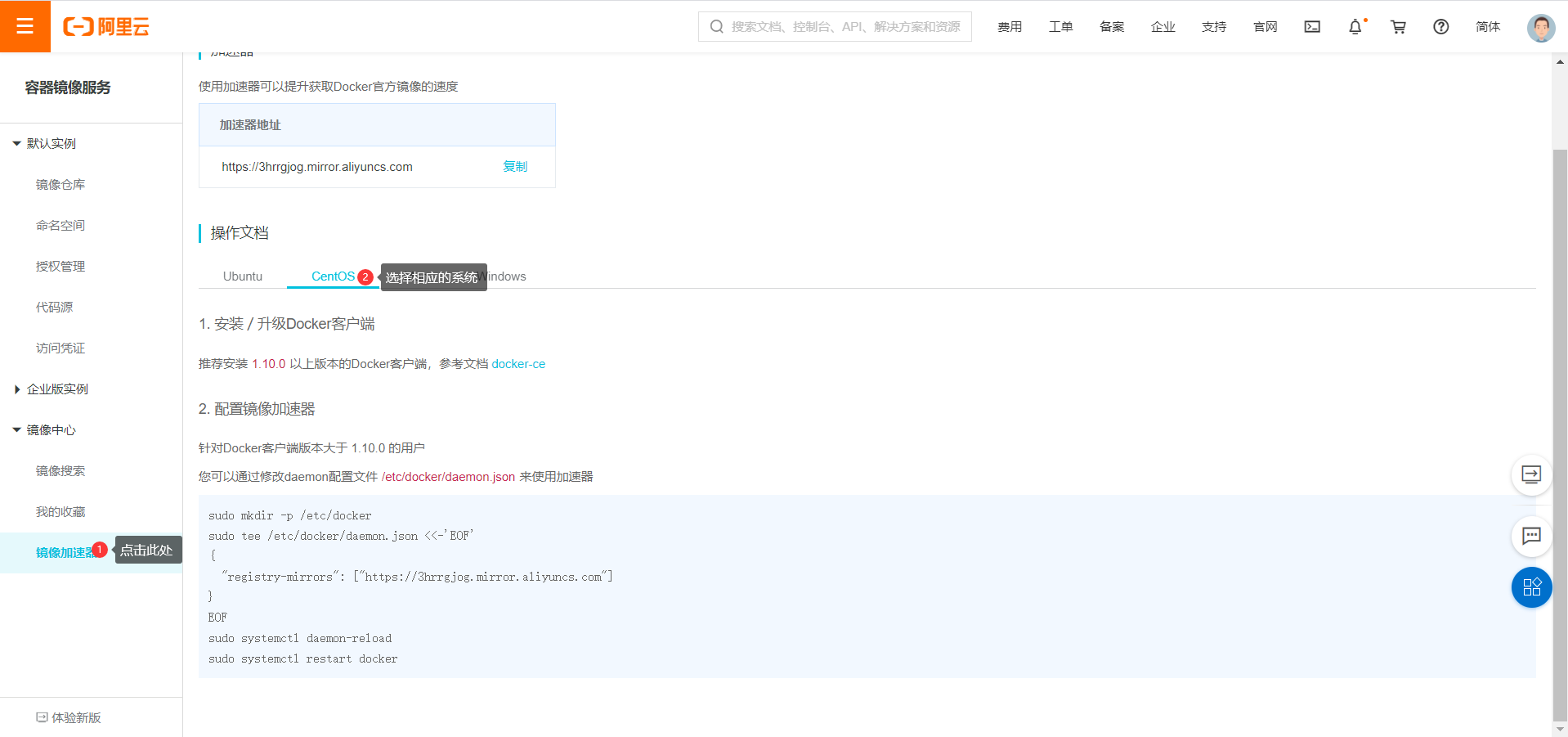Click the scrollbar up arrow
The width and height of the screenshot is (1568, 737).
point(1560,61)
